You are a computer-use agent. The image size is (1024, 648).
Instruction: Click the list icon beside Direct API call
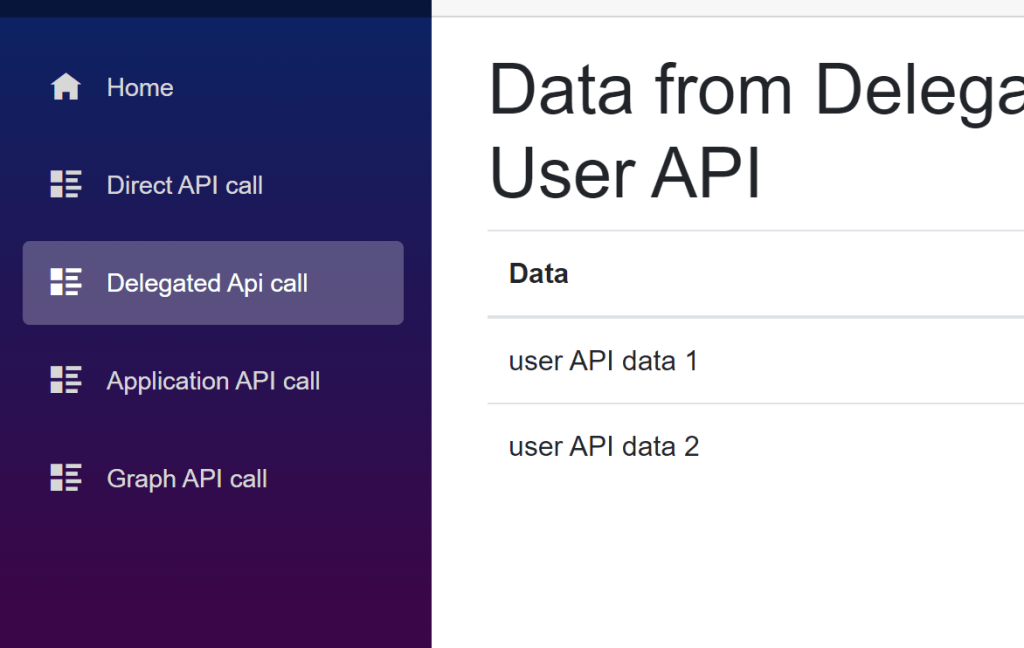[x=65, y=184]
